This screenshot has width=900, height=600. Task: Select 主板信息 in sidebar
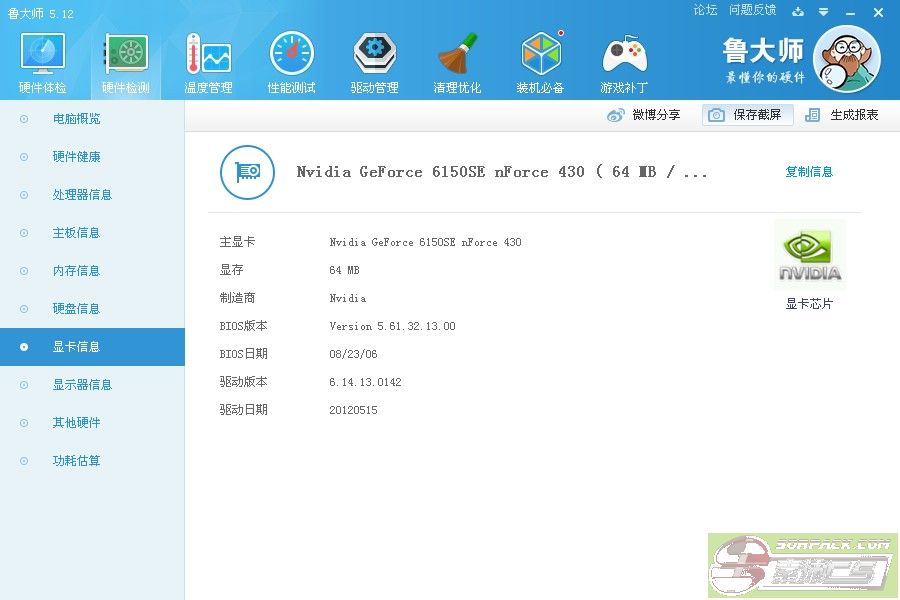(92, 233)
